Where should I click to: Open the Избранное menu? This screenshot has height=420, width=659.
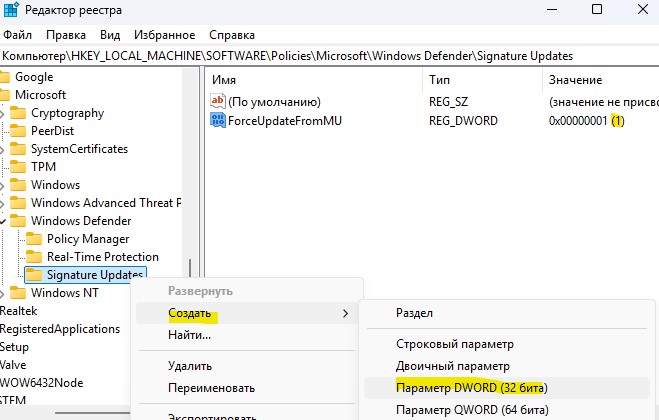click(164, 35)
